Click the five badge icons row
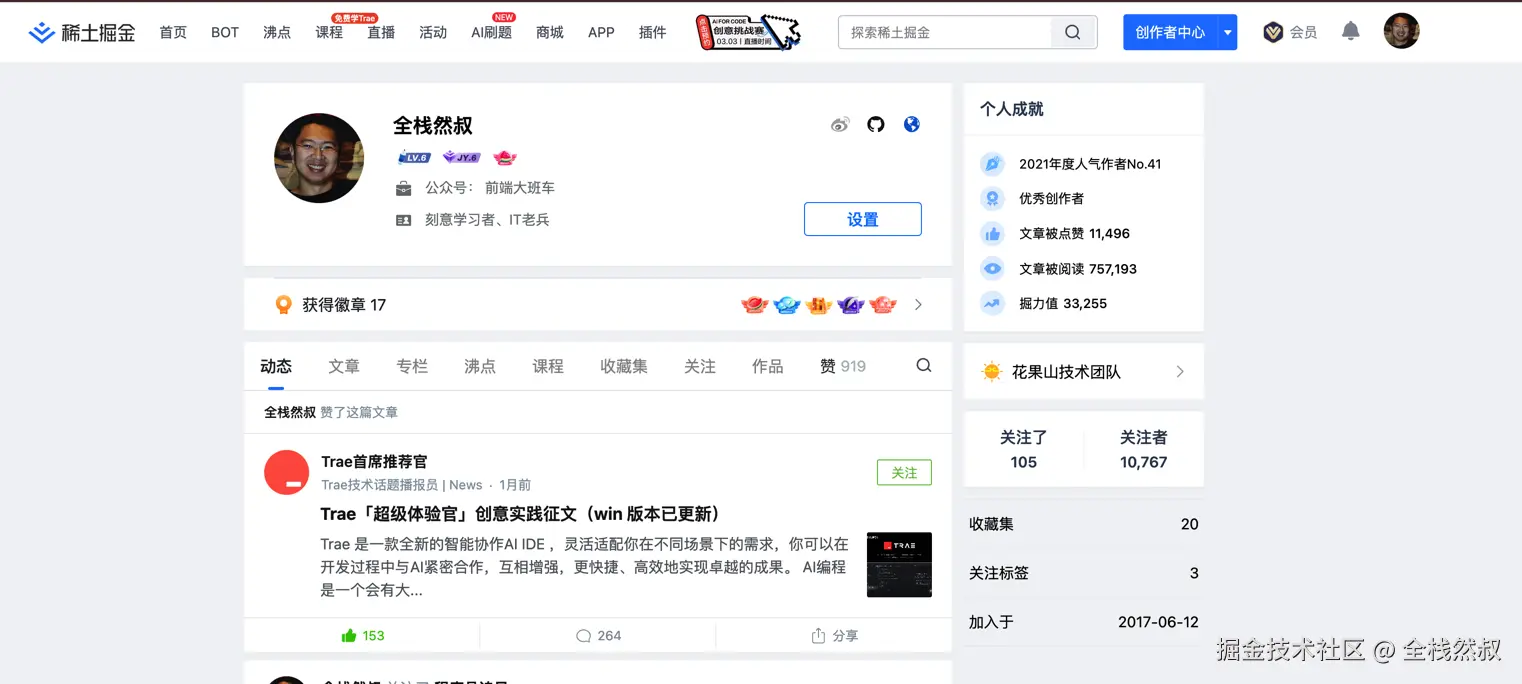 [x=819, y=305]
